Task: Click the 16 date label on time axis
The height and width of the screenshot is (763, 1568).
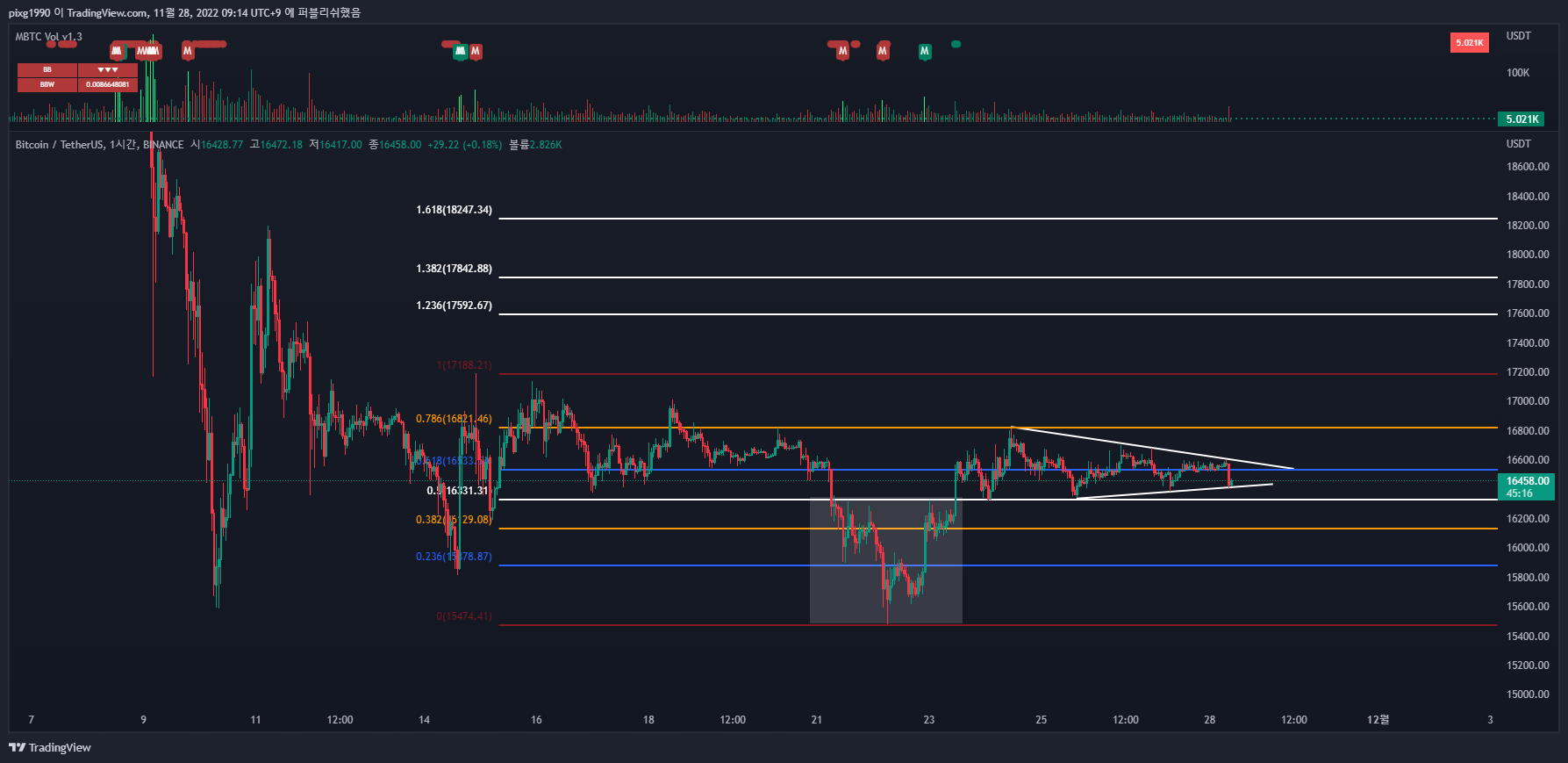Action: [536, 720]
